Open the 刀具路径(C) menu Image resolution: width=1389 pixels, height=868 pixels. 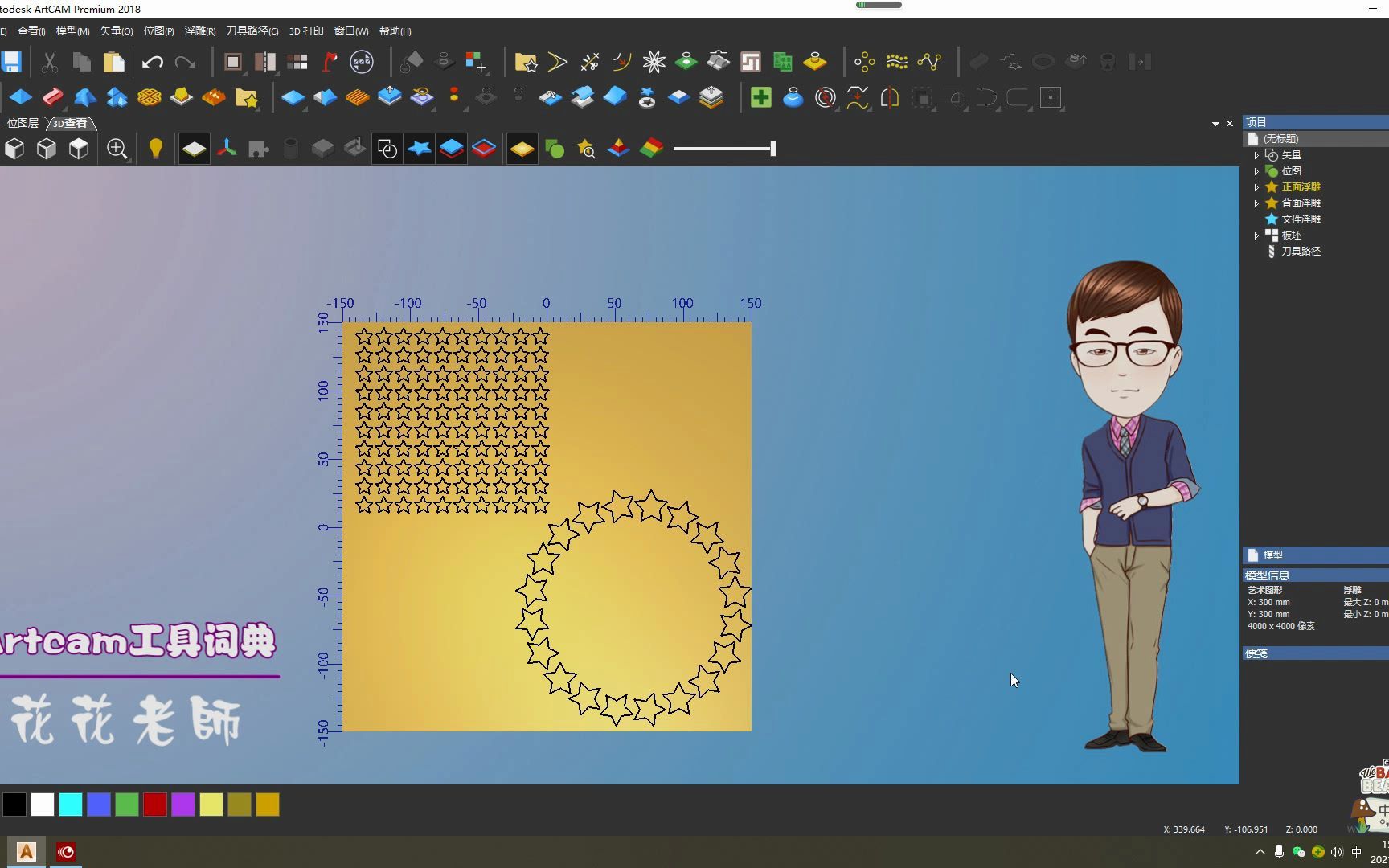(x=252, y=31)
